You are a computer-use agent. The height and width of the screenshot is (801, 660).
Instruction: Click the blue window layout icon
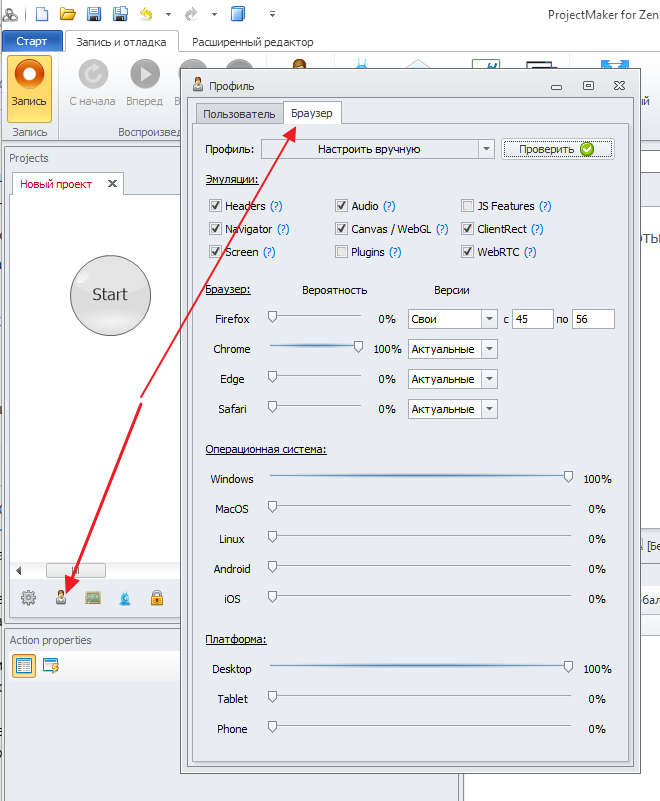click(x=238, y=14)
